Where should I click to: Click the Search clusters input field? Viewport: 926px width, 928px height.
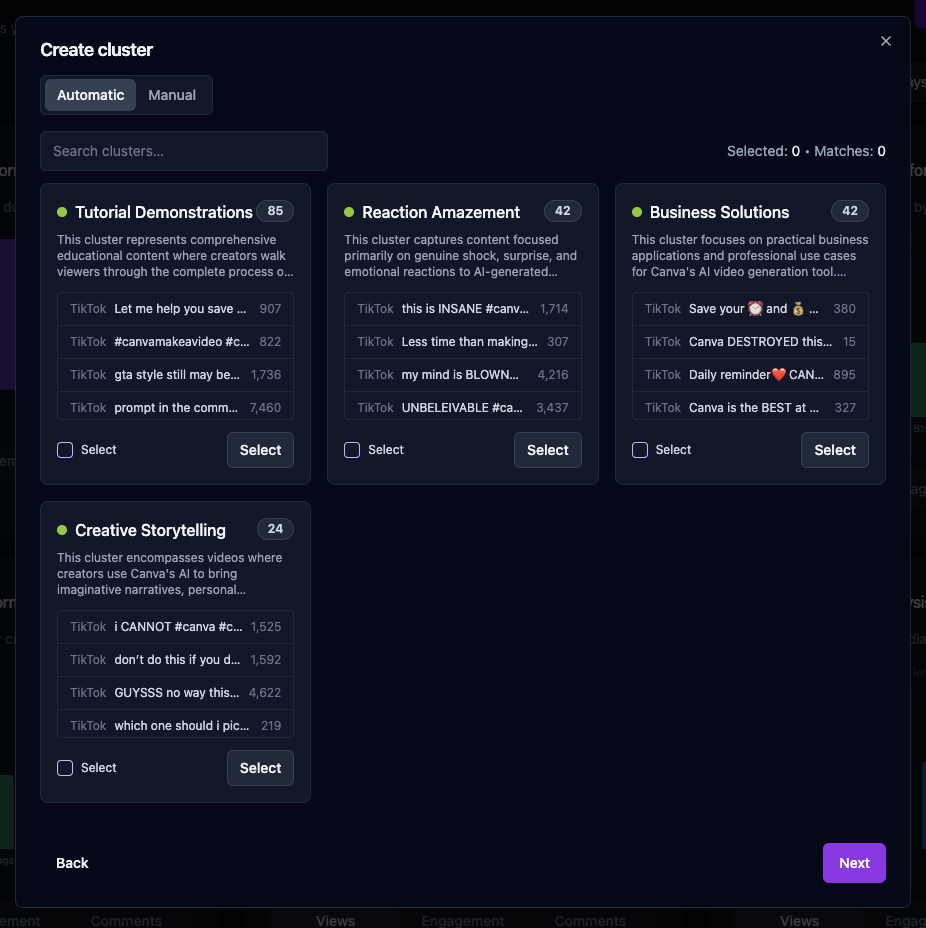coord(184,151)
